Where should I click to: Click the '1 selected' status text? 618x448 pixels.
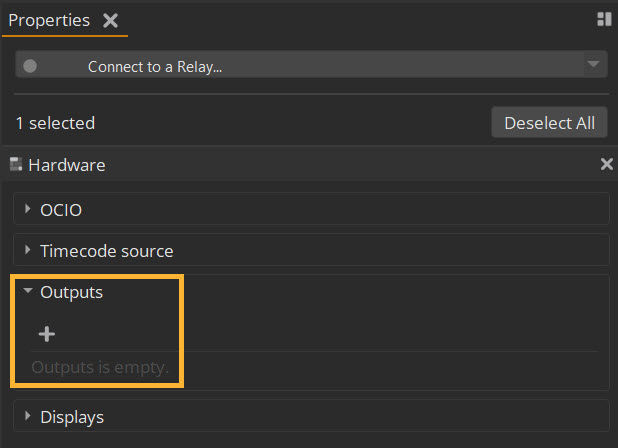55,123
